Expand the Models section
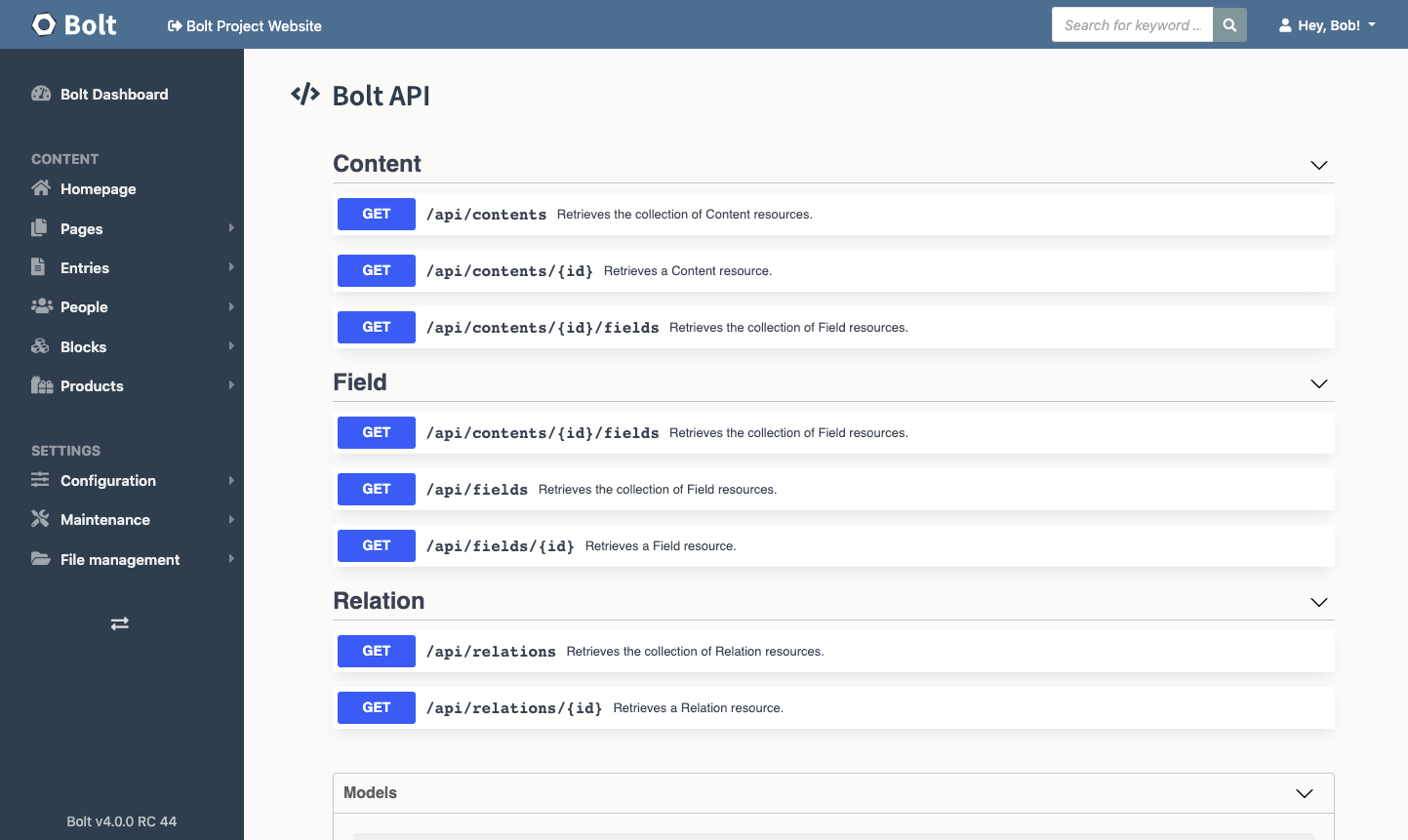 1305,793
